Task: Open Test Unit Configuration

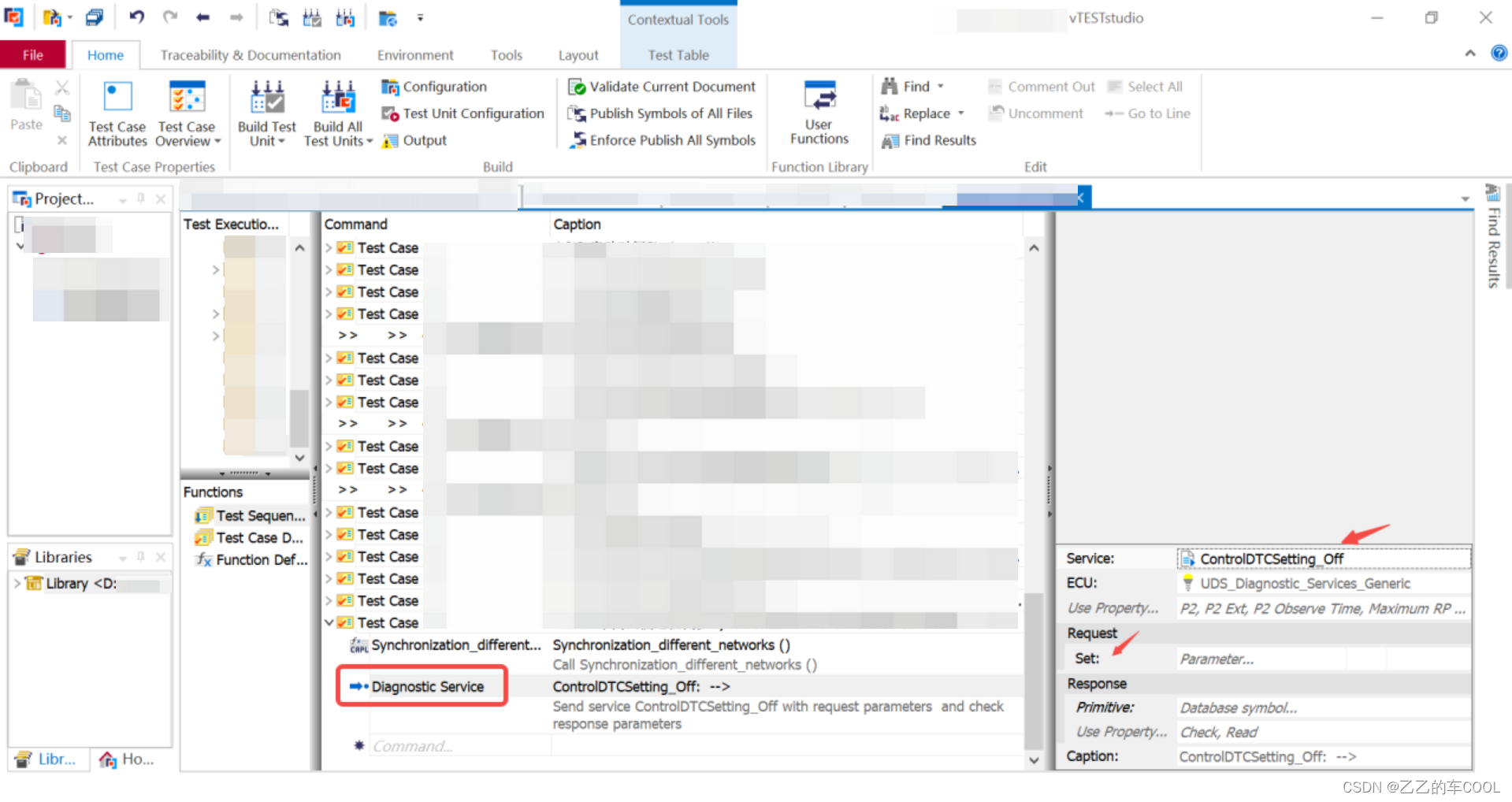Action: 463,113
